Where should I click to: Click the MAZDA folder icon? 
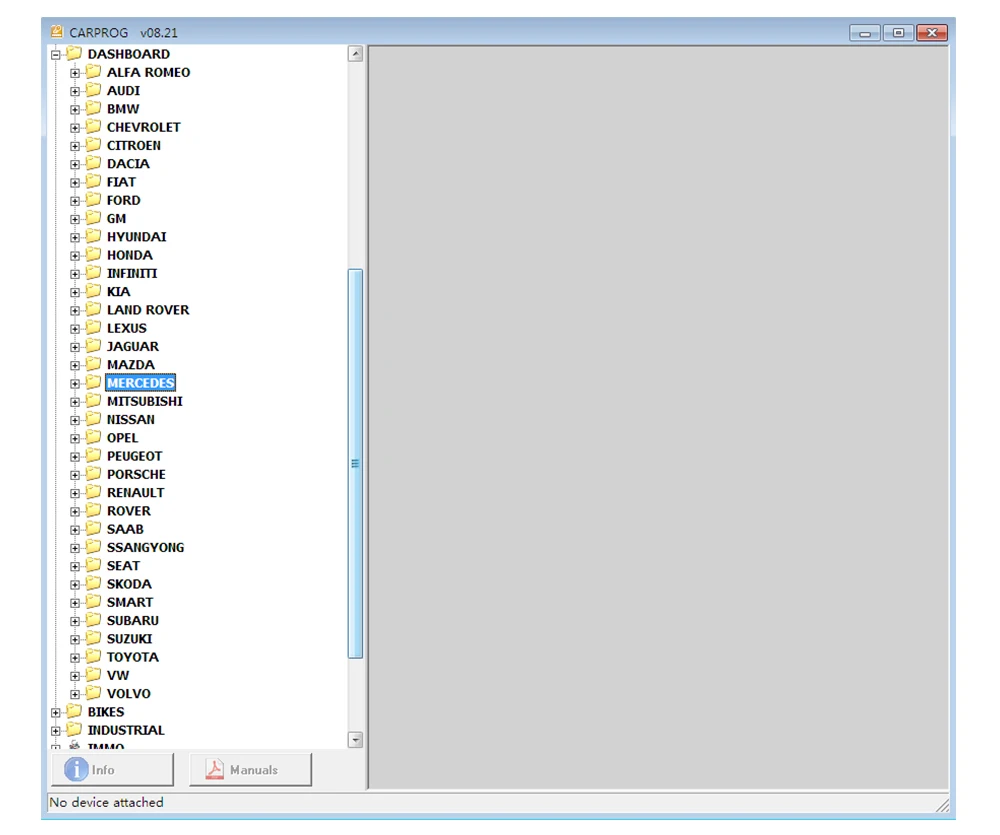point(94,364)
